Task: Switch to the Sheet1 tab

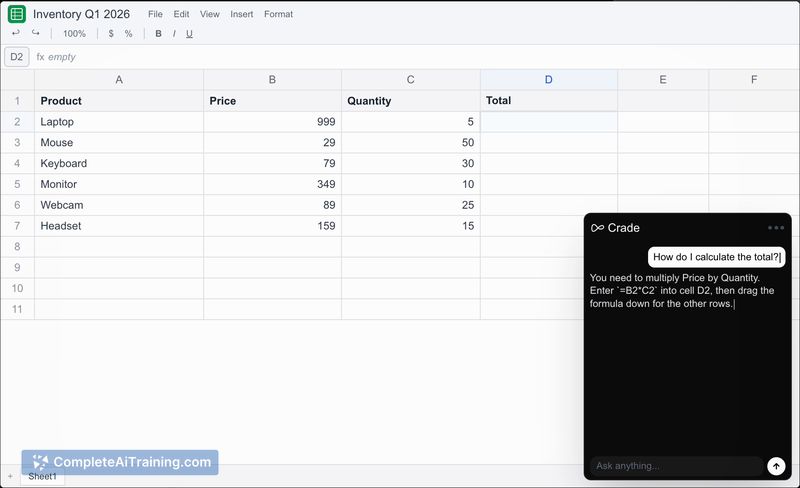Action: 42,476
